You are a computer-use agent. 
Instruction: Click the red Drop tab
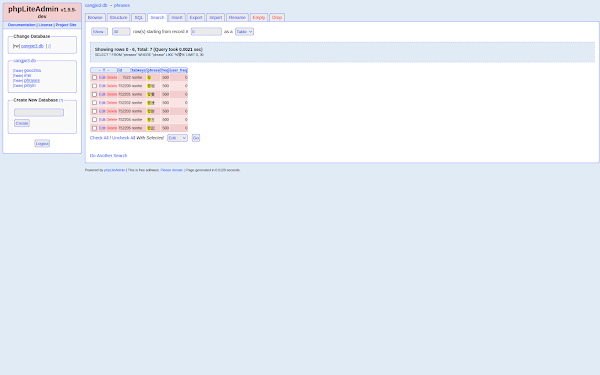(277, 18)
